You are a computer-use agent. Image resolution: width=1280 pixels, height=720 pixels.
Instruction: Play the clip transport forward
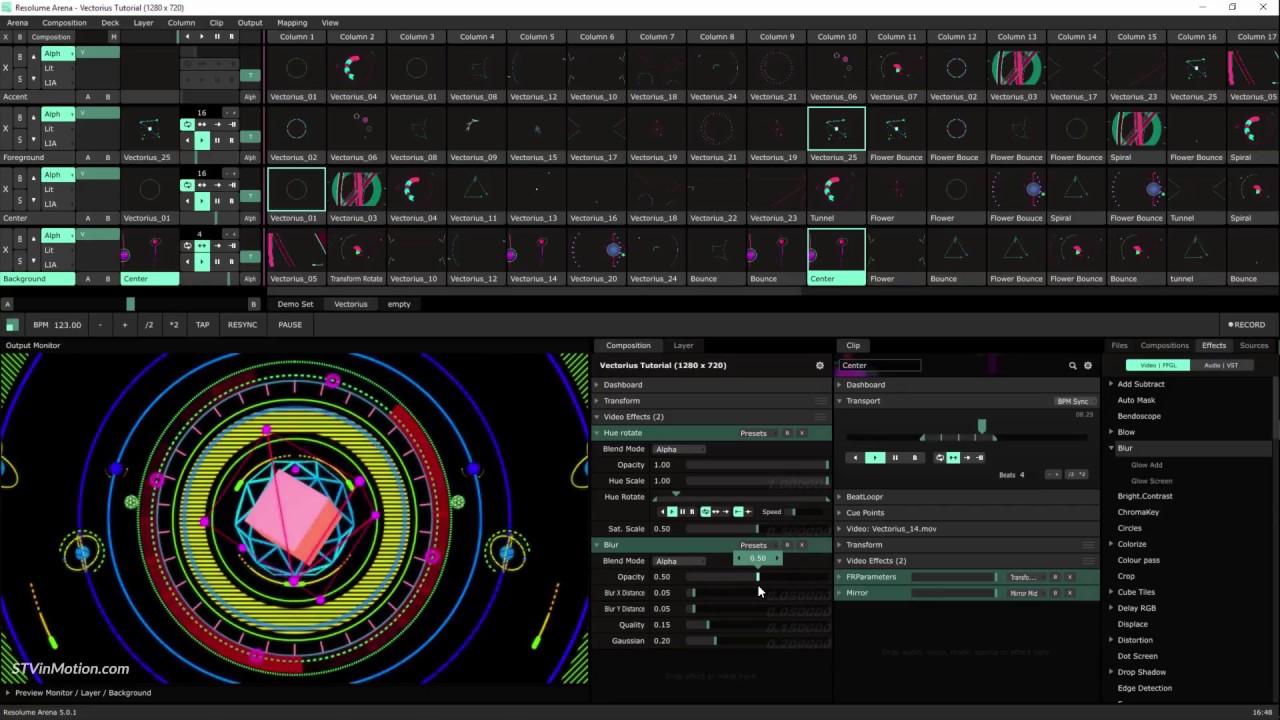click(875, 458)
